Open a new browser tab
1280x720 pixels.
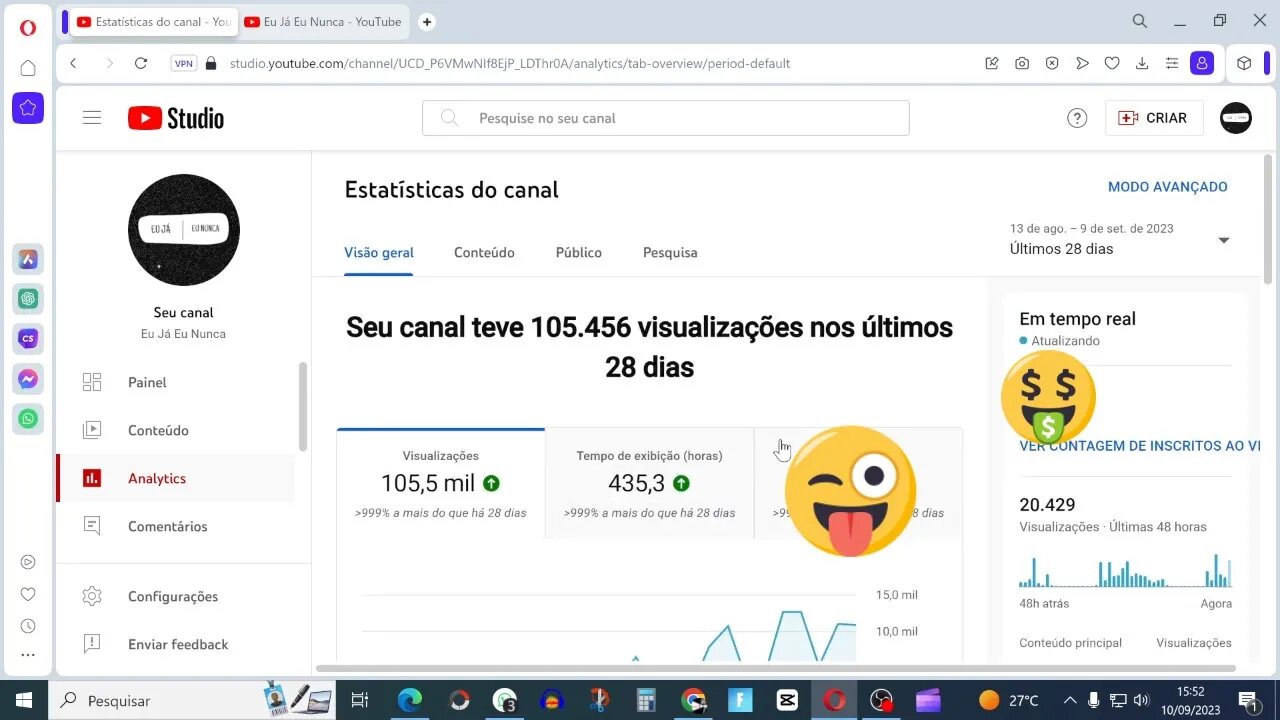427,21
